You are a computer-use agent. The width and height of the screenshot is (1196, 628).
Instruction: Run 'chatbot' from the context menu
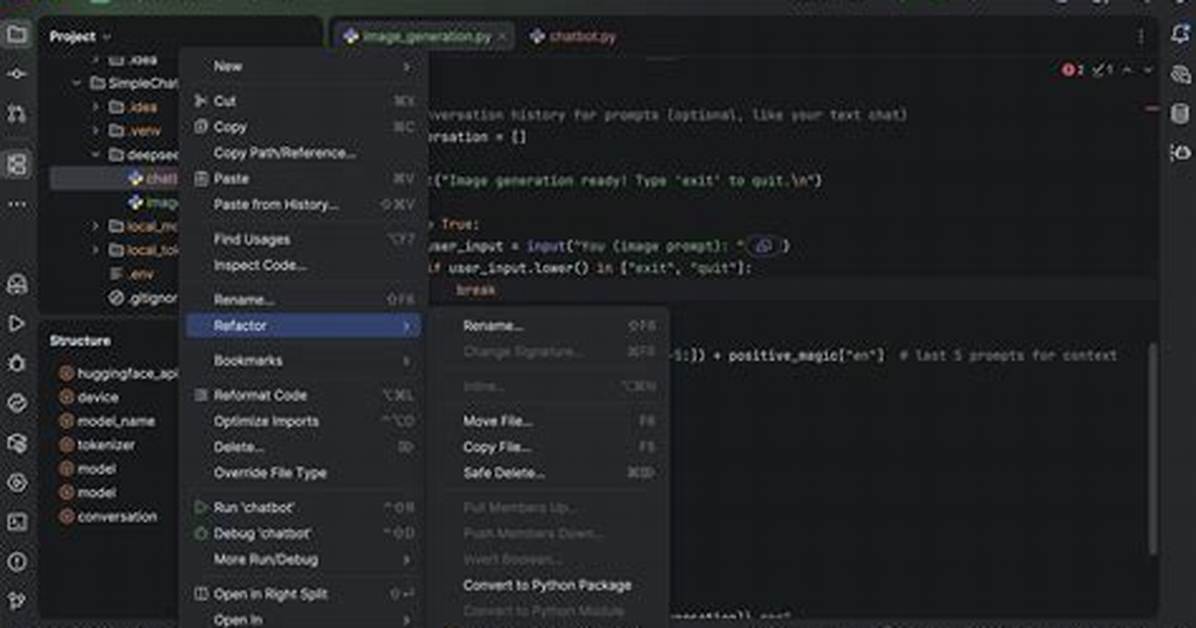[x=304, y=507]
